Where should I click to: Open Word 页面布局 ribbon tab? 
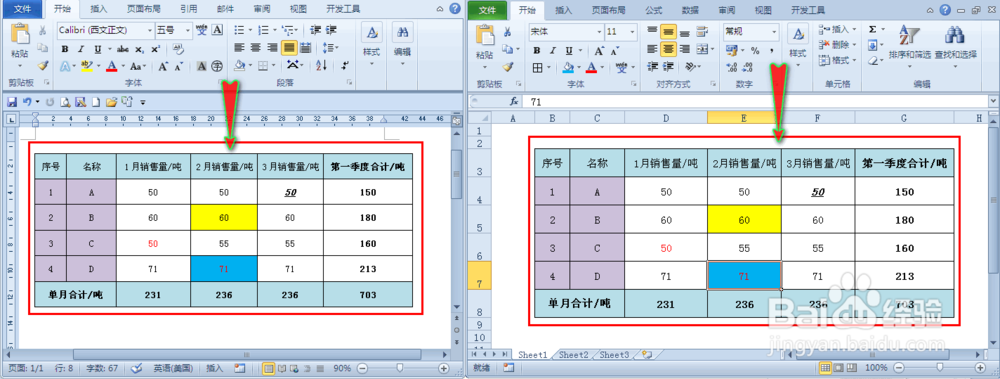point(143,10)
